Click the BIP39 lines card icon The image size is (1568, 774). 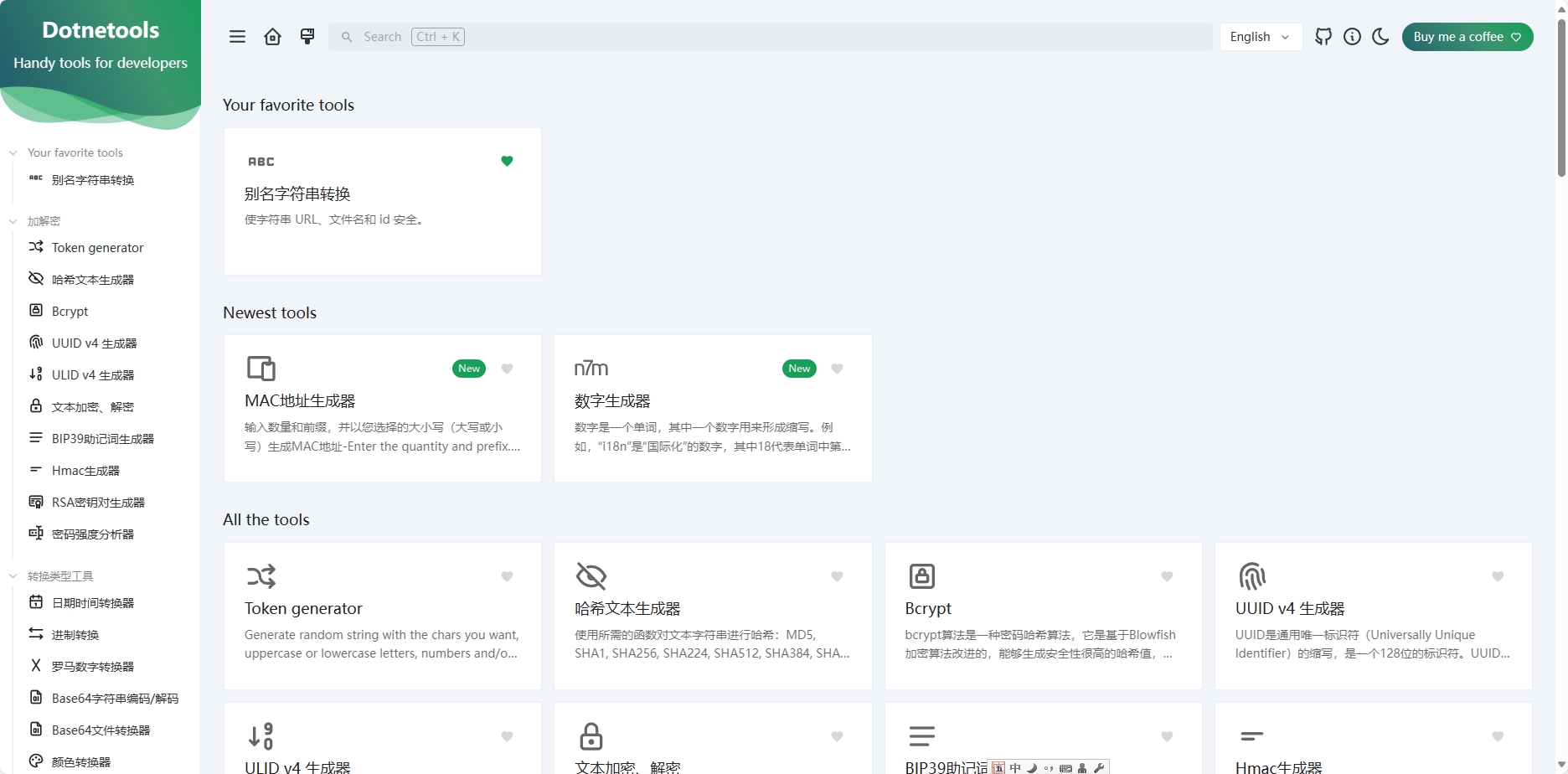tap(921, 736)
